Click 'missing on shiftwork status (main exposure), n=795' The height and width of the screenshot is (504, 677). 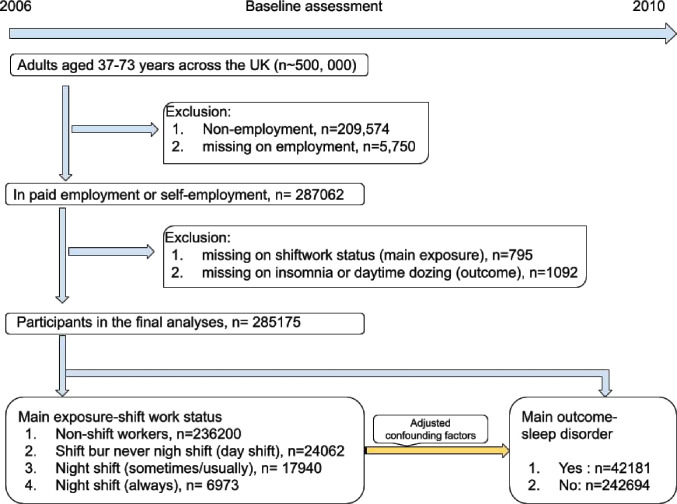(367, 255)
